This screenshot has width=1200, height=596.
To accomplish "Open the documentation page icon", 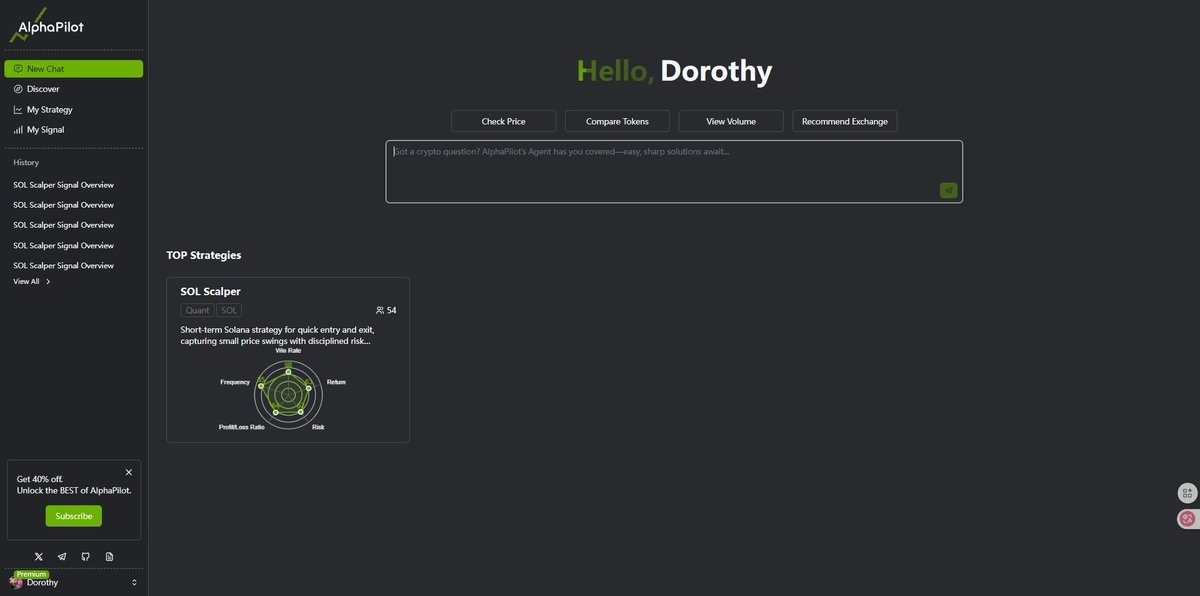I will [109, 556].
